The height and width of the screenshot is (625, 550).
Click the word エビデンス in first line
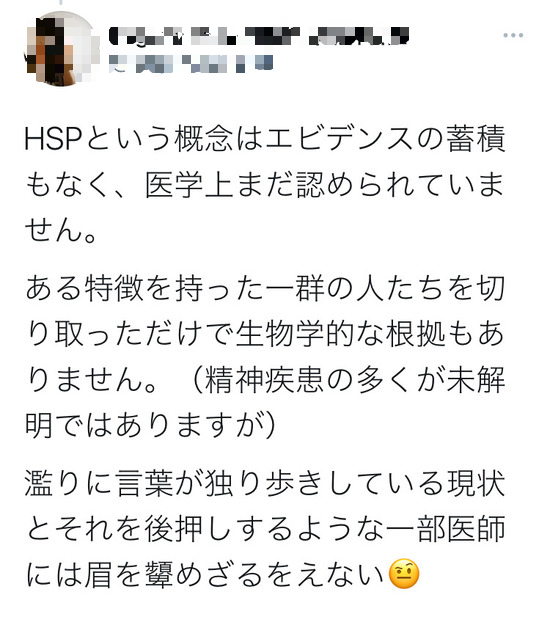coord(338,139)
